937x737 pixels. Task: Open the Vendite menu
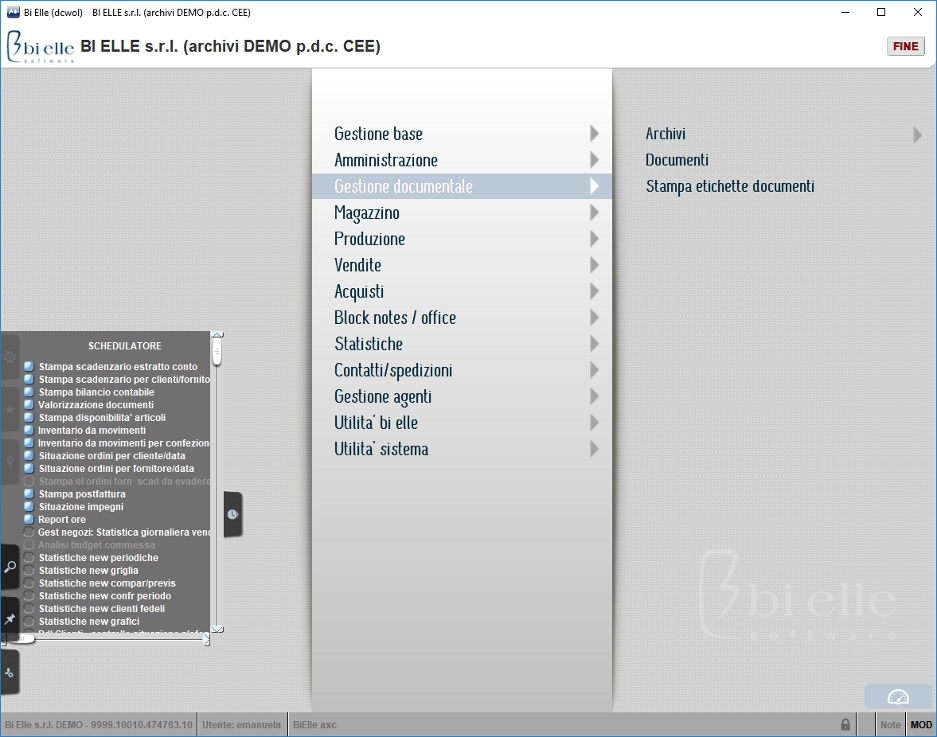coord(357,265)
